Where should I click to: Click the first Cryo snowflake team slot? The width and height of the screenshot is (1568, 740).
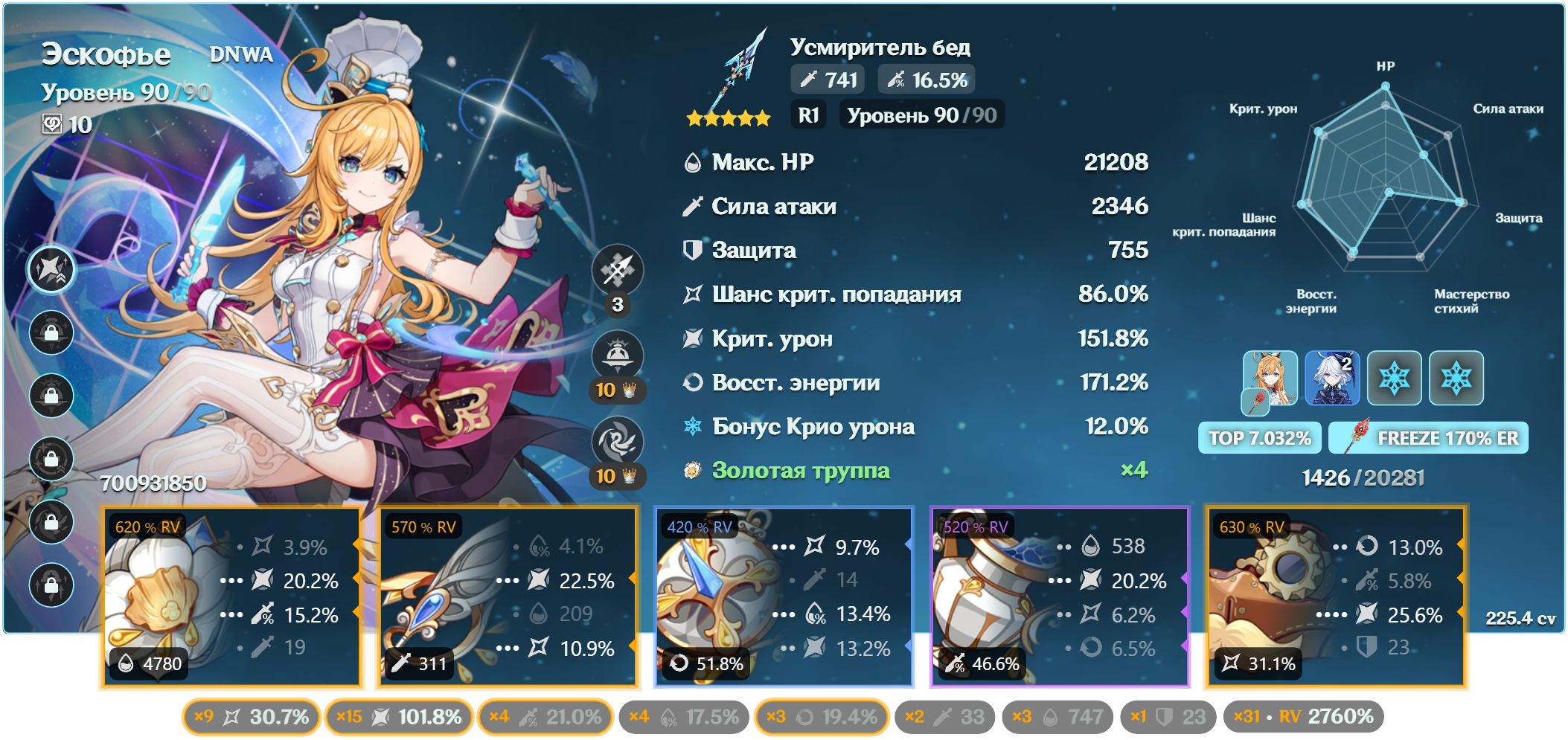click(x=1395, y=379)
